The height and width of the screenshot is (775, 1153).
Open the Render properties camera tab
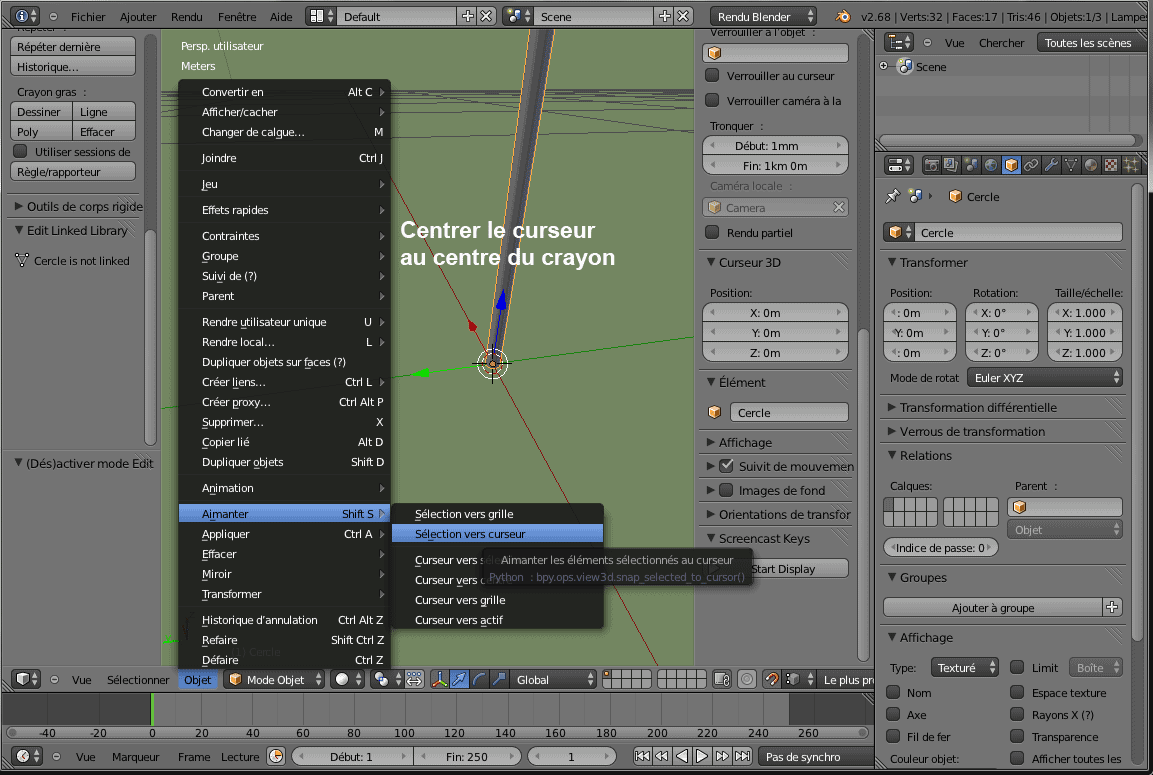click(x=931, y=165)
